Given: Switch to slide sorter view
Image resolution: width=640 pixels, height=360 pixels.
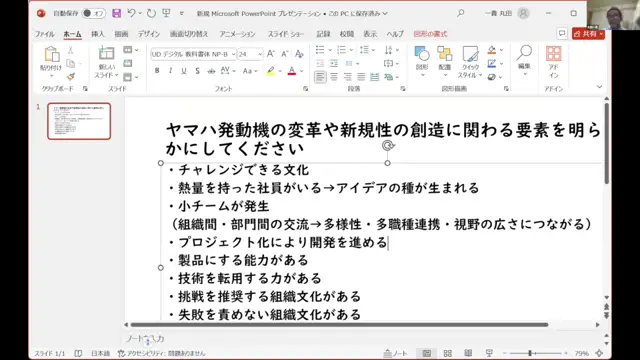Looking at the screenshot, I should click(448, 353).
